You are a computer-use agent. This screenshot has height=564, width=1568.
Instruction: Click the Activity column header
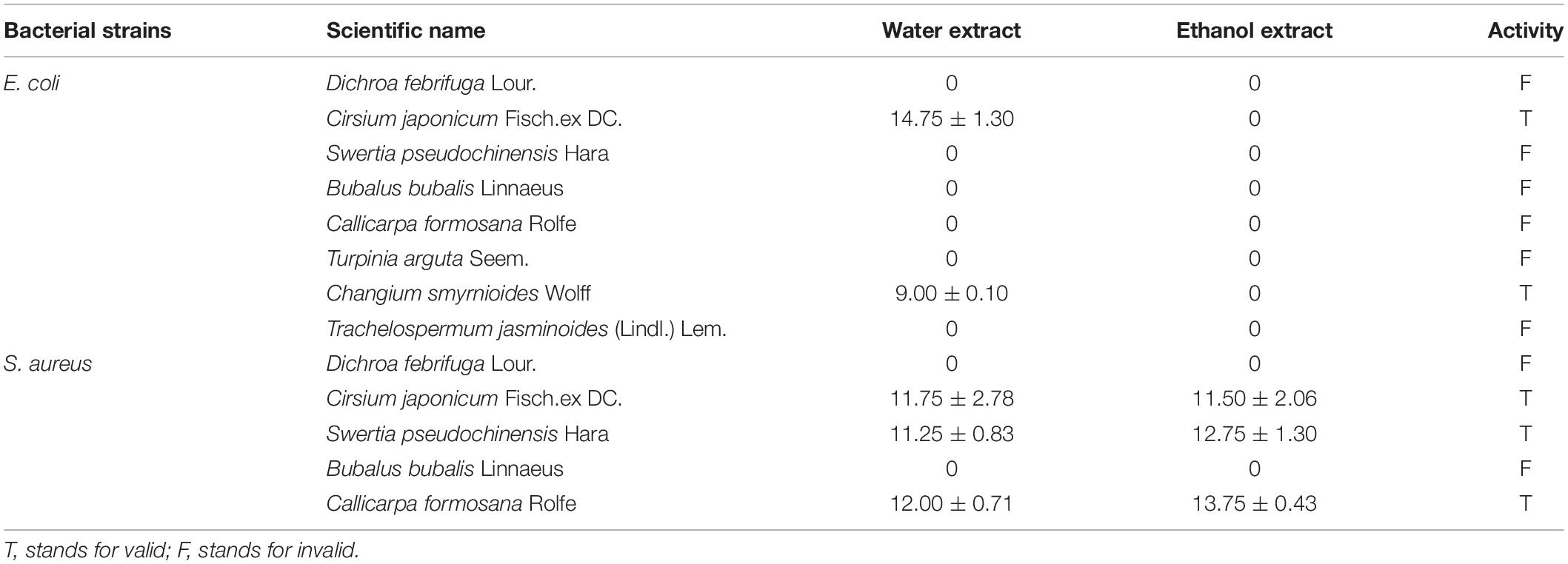coord(1525,30)
